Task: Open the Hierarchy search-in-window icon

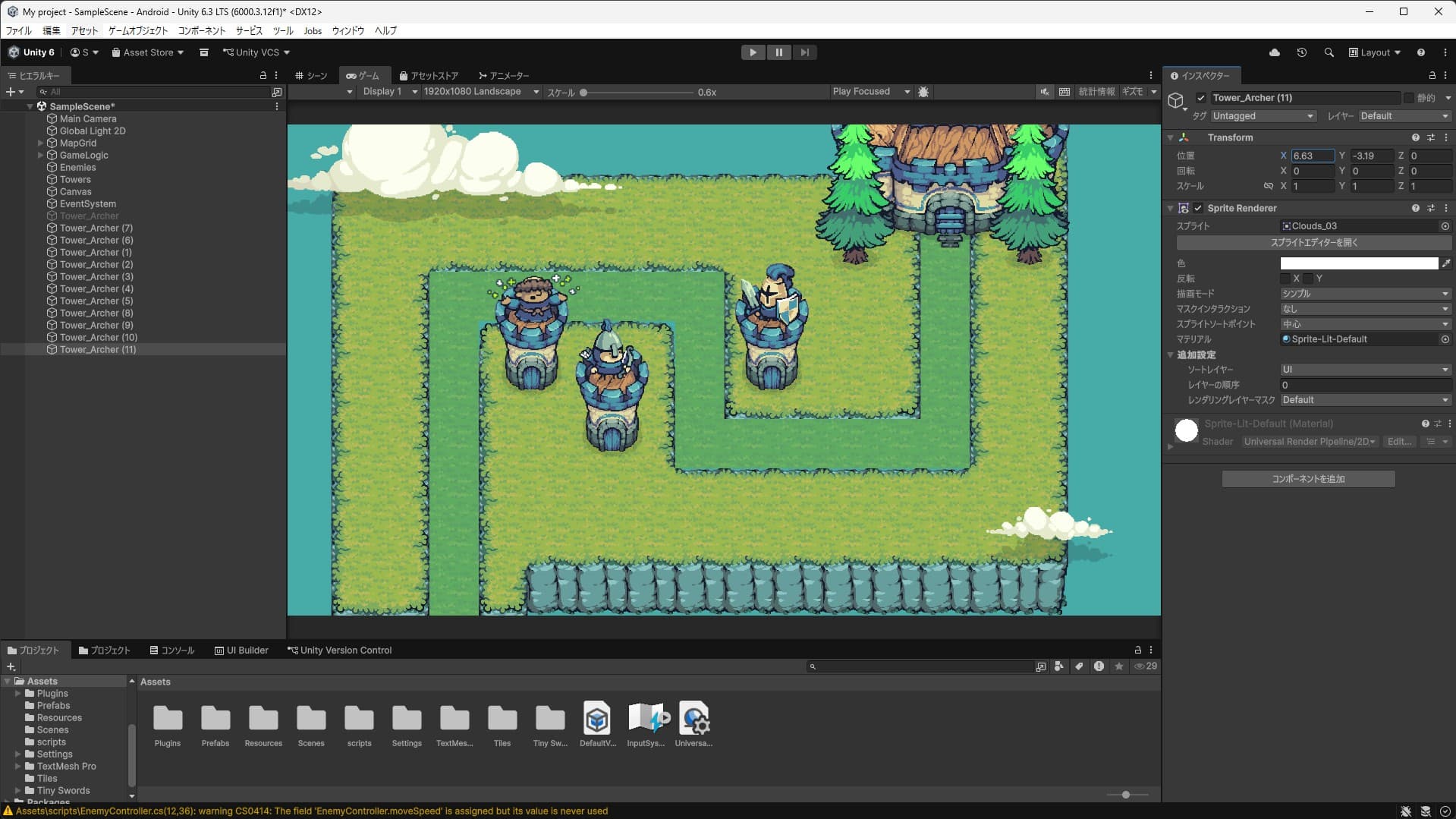Action: point(277,92)
